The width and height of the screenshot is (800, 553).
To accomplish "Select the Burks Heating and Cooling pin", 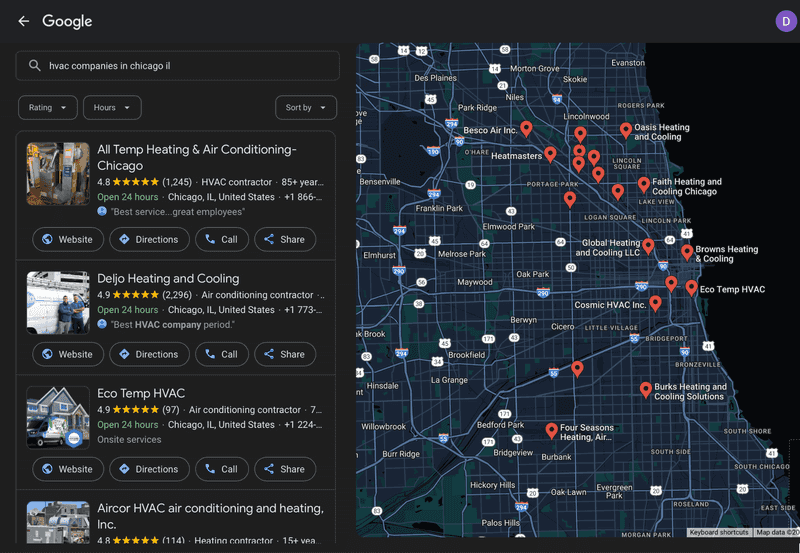I will [x=645, y=390].
